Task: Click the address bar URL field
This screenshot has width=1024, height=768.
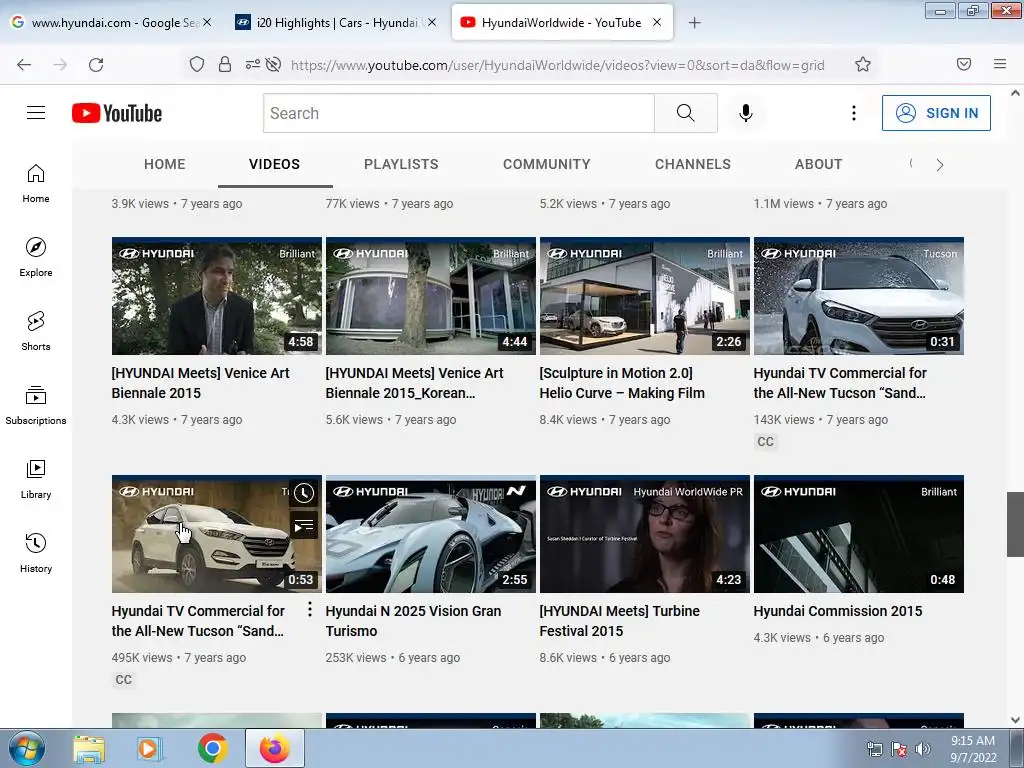Action: point(558,65)
